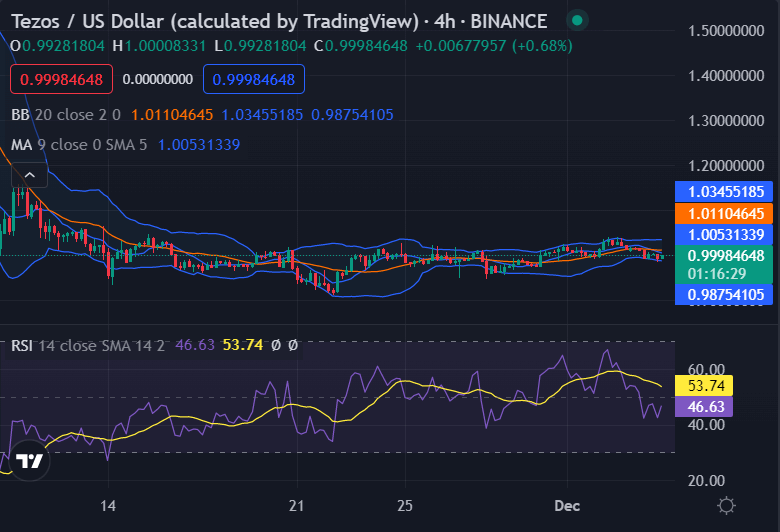Click the 1.00531339 MA price label
This screenshot has height=532, width=780.
[724, 234]
